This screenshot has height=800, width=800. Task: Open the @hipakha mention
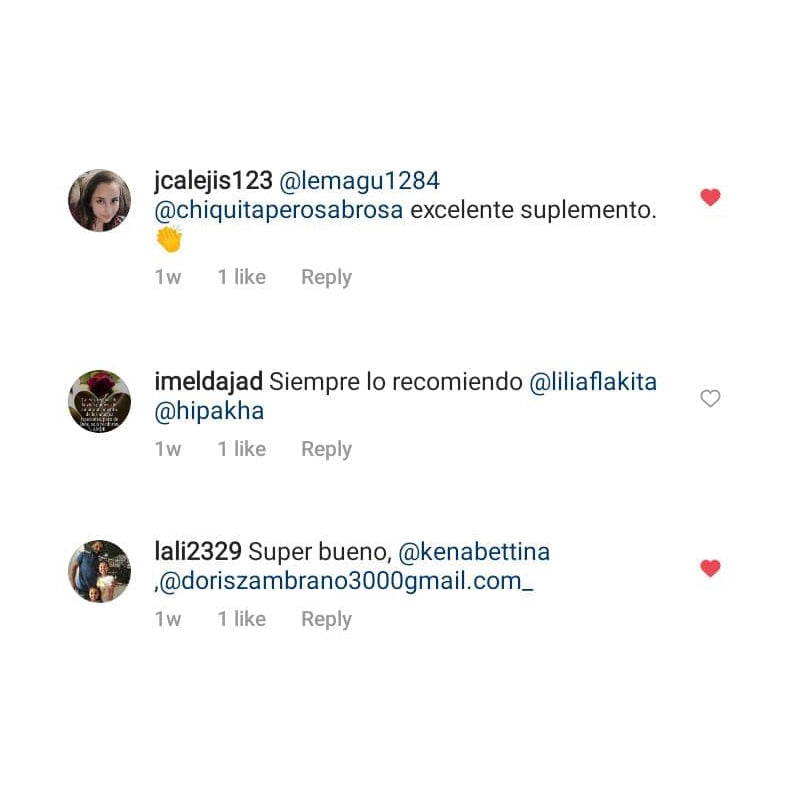pos(209,411)
